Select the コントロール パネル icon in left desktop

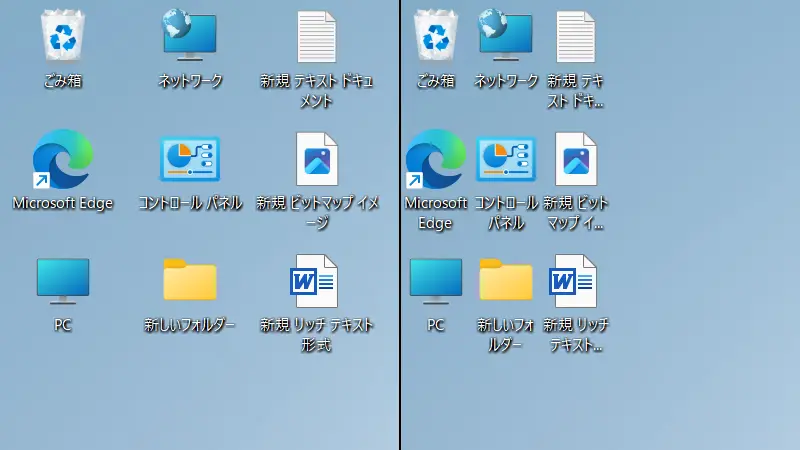pos(190,159)
